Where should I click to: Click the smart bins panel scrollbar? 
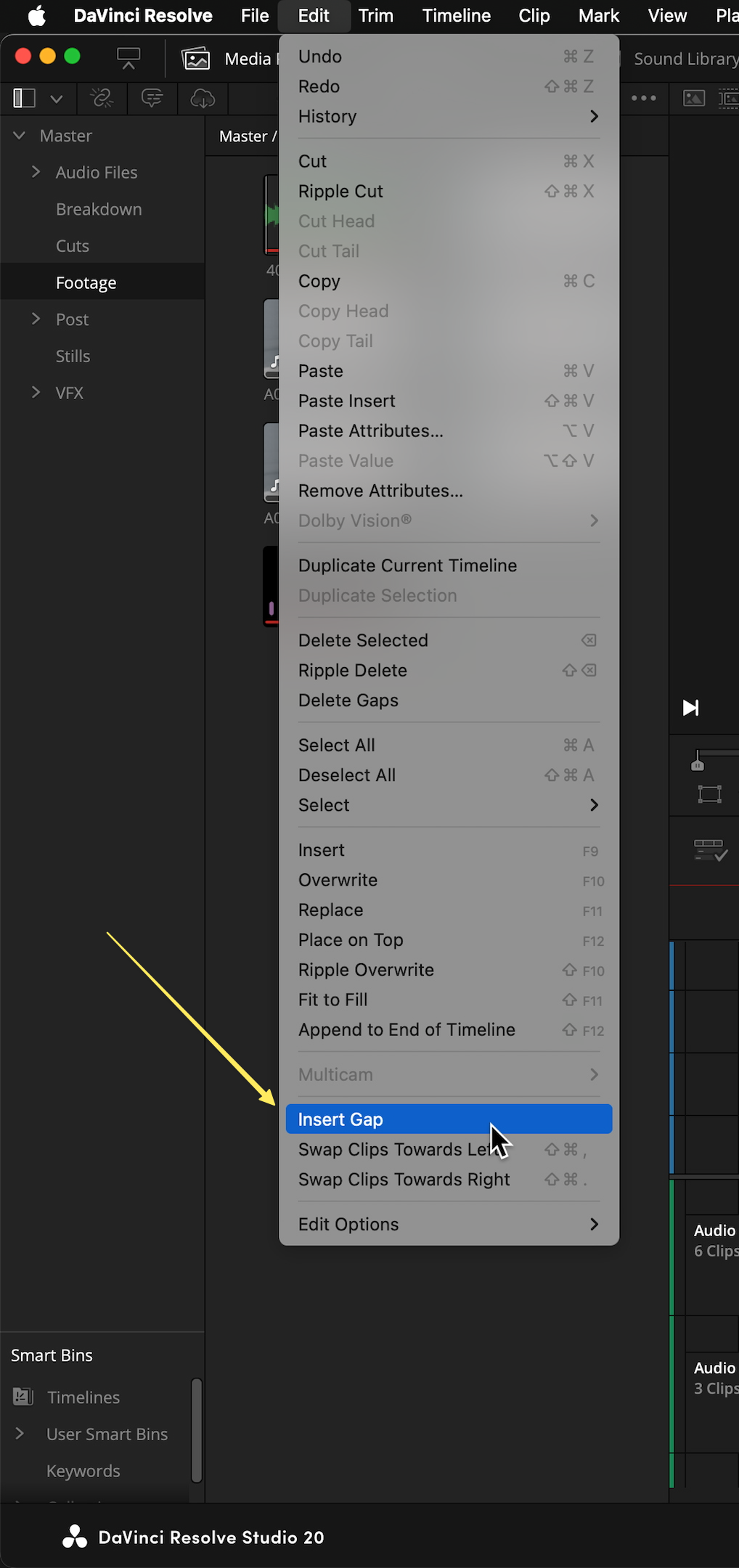pyautogui.click(x=196, y=1429)
